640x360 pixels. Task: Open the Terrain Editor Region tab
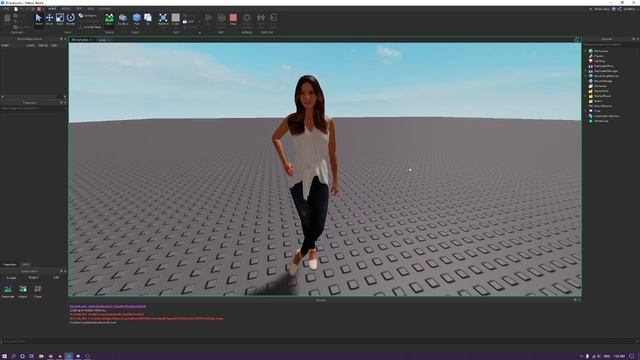[x=33, y=278]
